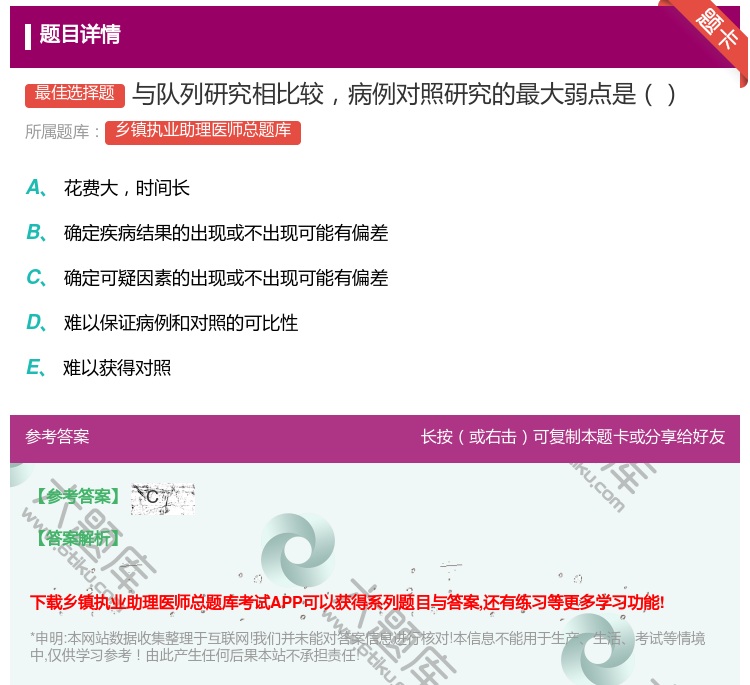750x685 pixels.
Task: Click the red 下载乡镇执业助理医师总题库考试APP promo link
Action: (347, 602)
